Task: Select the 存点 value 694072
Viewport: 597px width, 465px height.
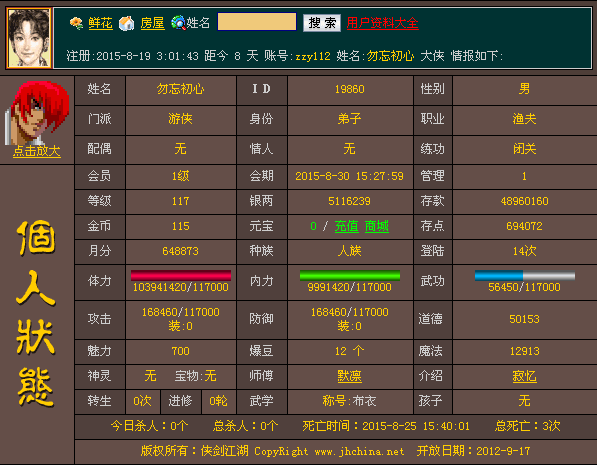Action: point(524,226)
